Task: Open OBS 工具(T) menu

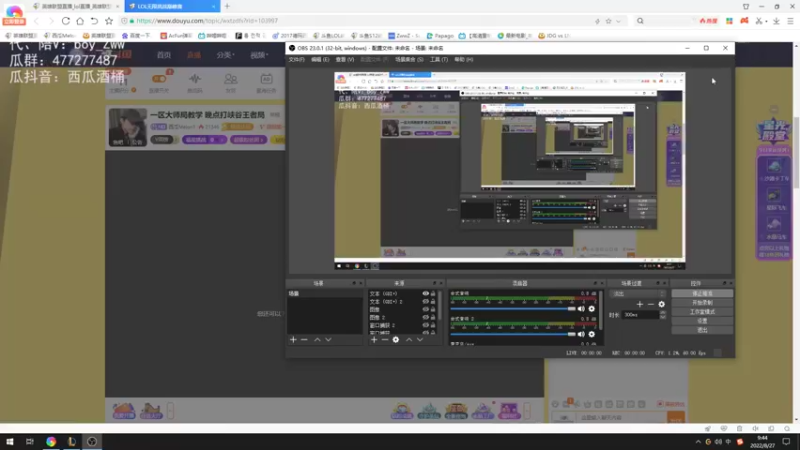Action: [x=439, y=60]
